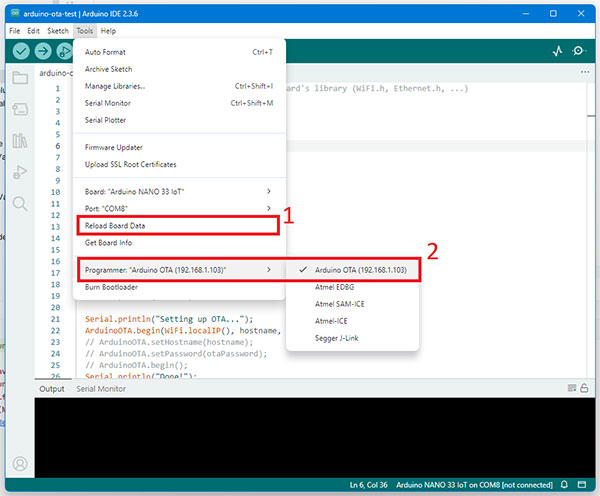Screen dimensions: 600x496
Task: Select Segger J-Link programmer
Action: [352, 338]
